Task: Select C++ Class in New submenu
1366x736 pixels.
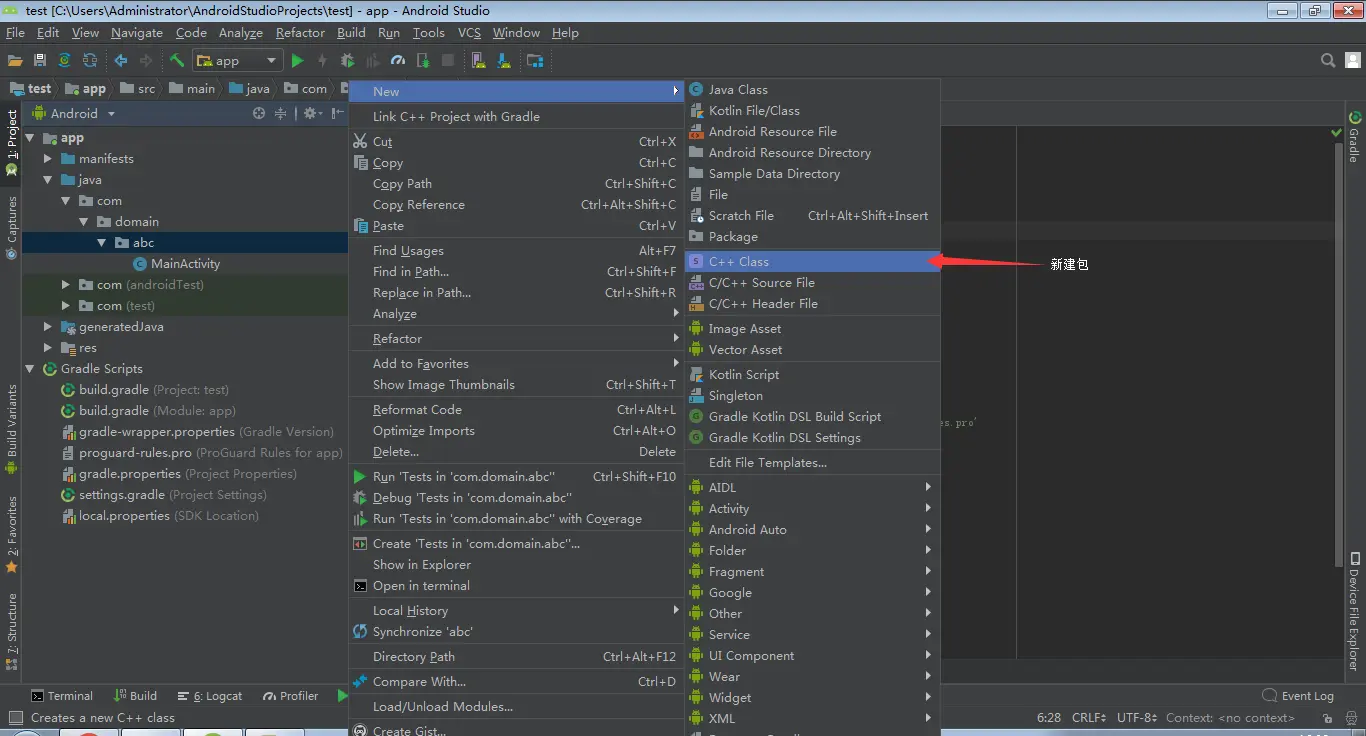Action: point(812,262)
